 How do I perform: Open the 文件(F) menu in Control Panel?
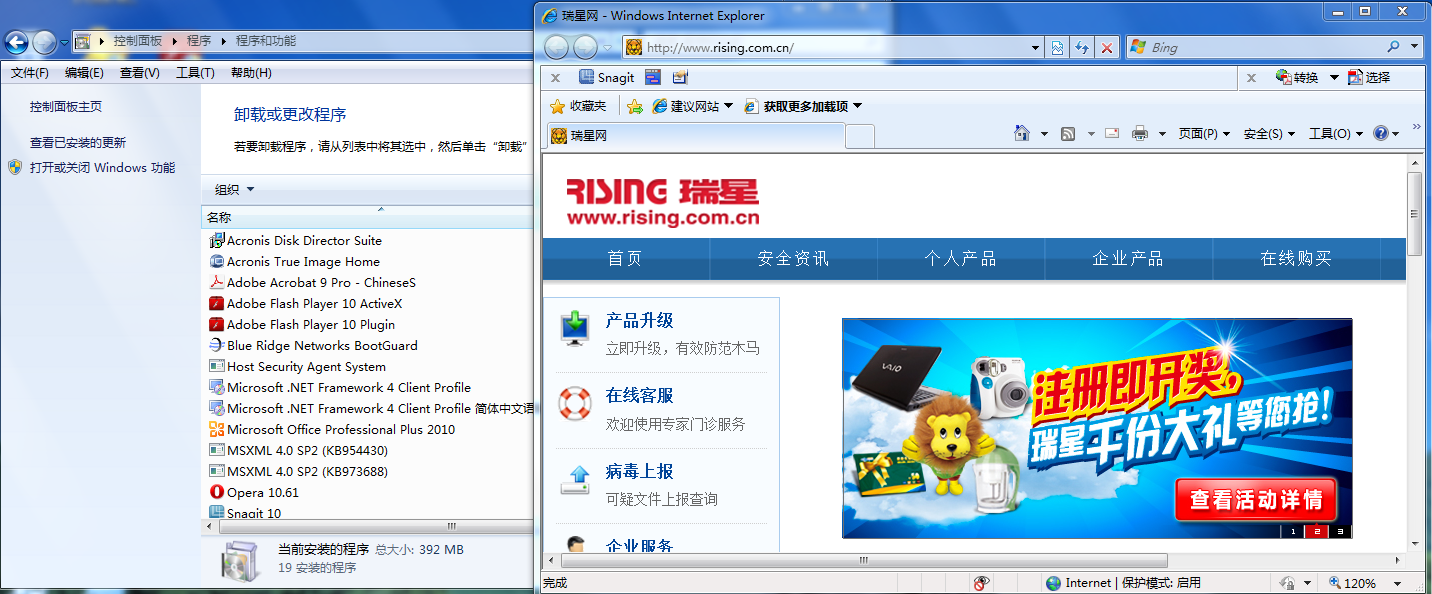[x=30, y=73]
